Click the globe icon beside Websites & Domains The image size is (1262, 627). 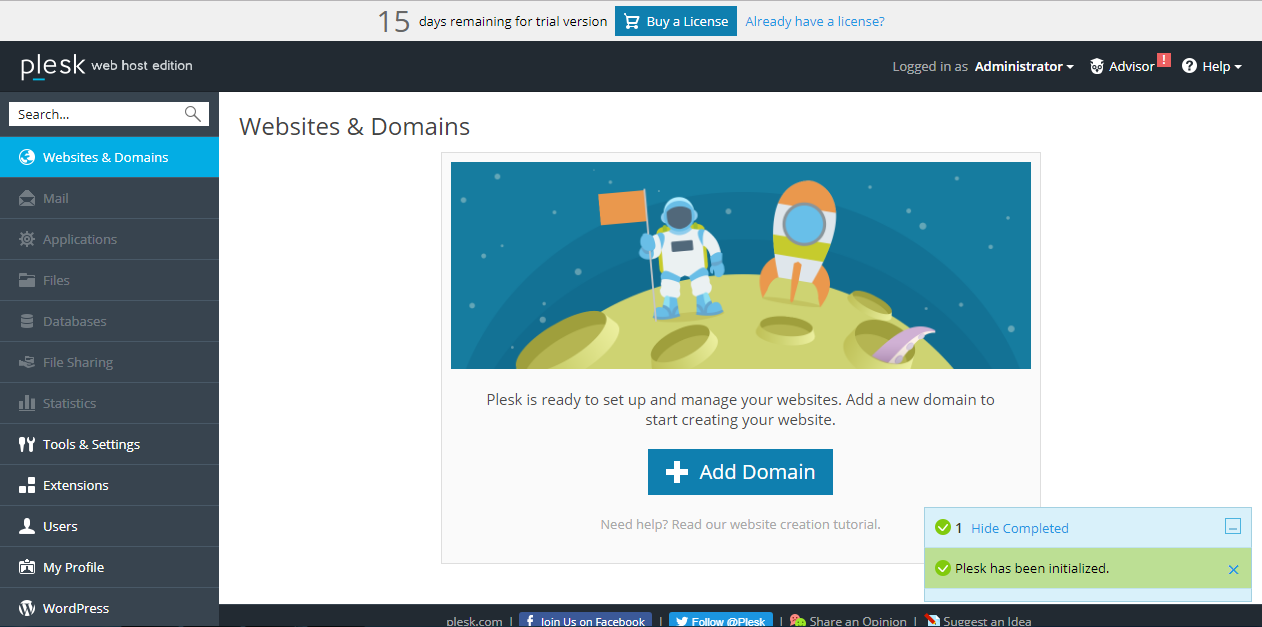click(27, 157)
